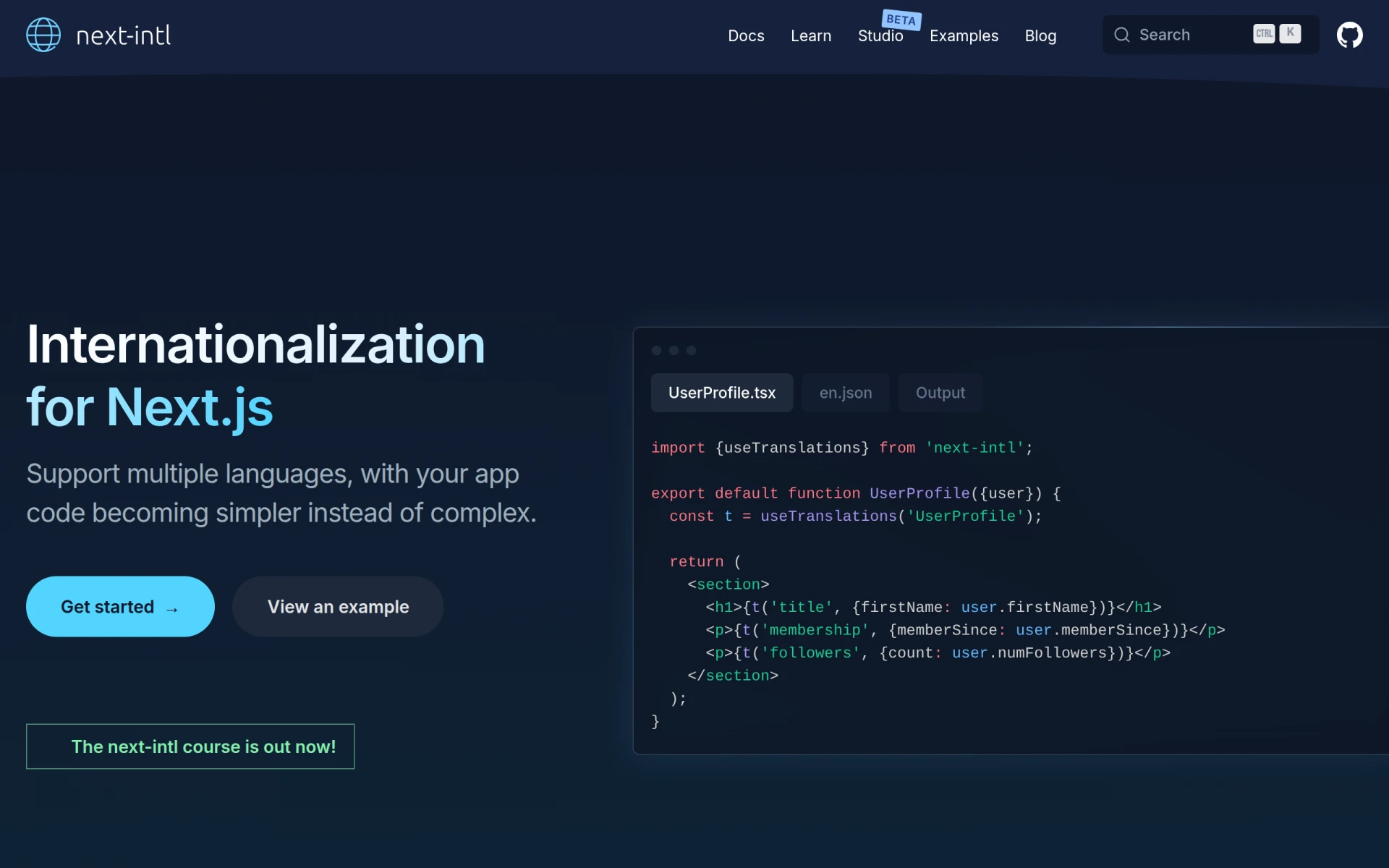Open the Docs navigation link
The image size is (1389, 868).
[746, 35]
